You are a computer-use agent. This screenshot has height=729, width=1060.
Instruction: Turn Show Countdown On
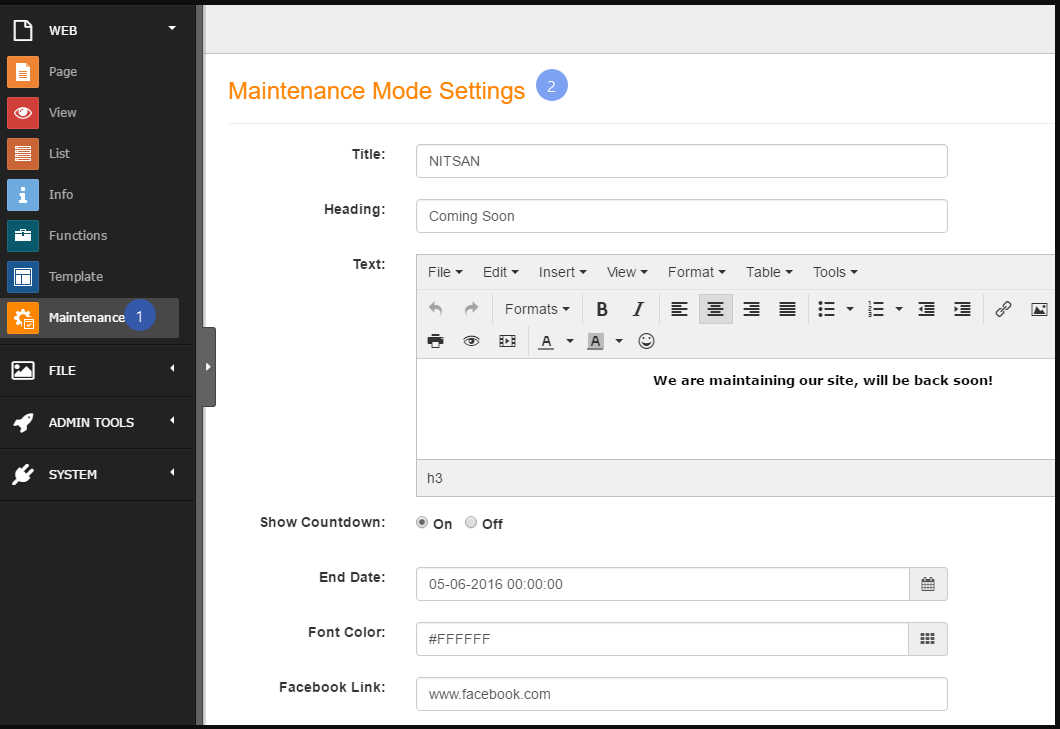tap(422, 523)
